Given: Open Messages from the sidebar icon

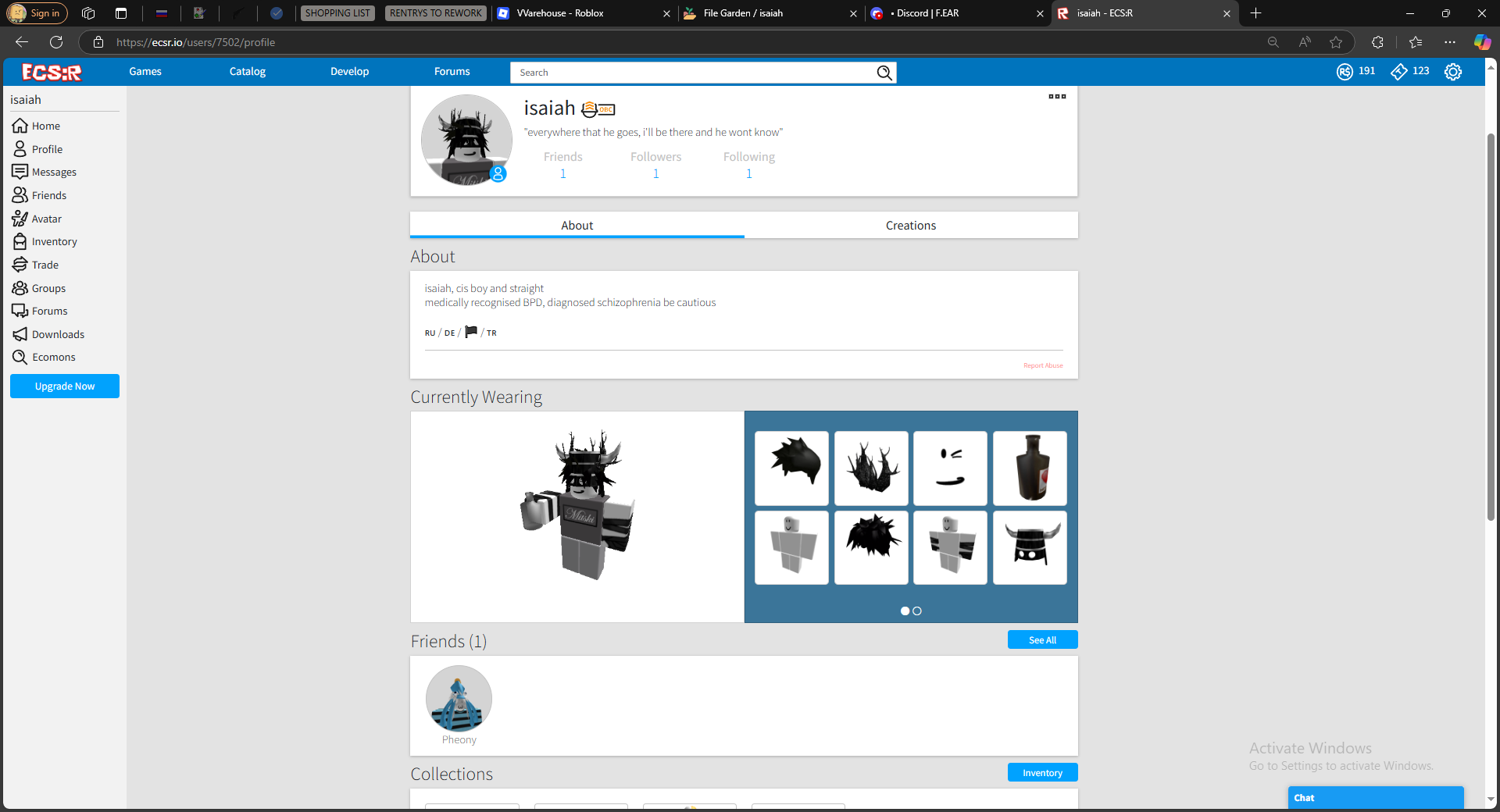Looking at the screenshot, I should coord(20,172).
